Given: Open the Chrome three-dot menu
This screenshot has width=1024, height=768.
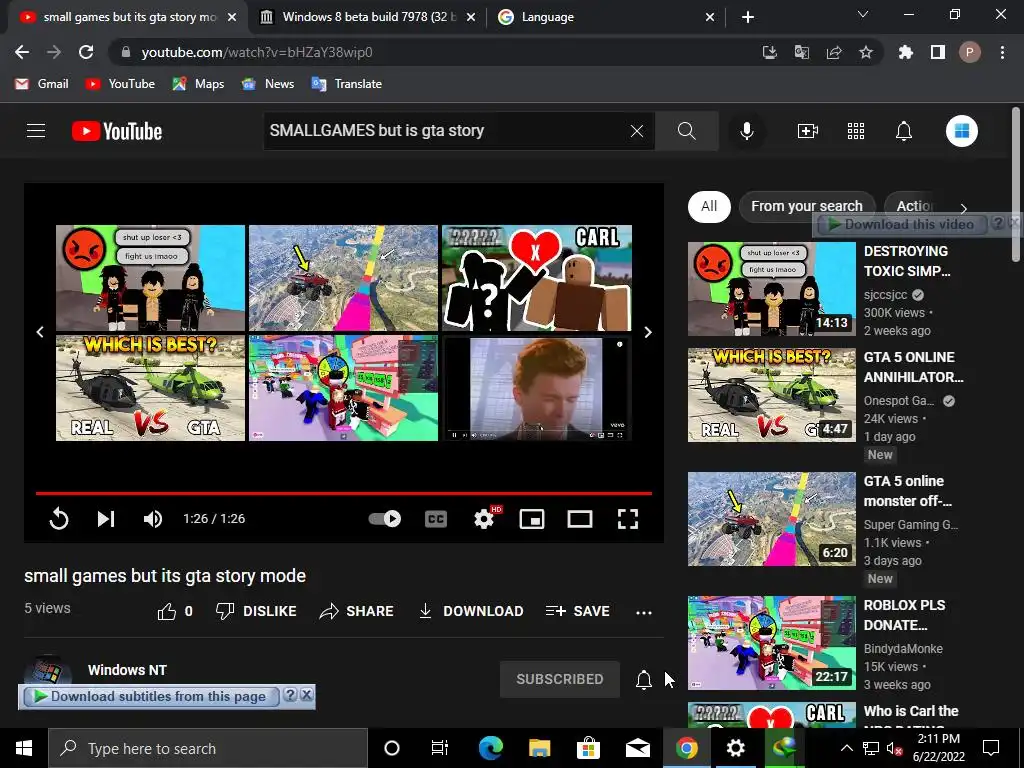Looking at the screenshot, I should point(1002,52).
